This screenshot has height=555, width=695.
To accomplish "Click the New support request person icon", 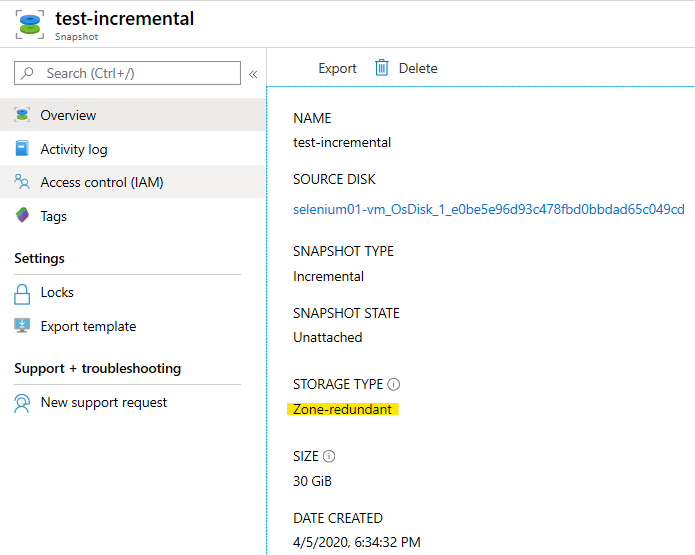I will 22,403.
